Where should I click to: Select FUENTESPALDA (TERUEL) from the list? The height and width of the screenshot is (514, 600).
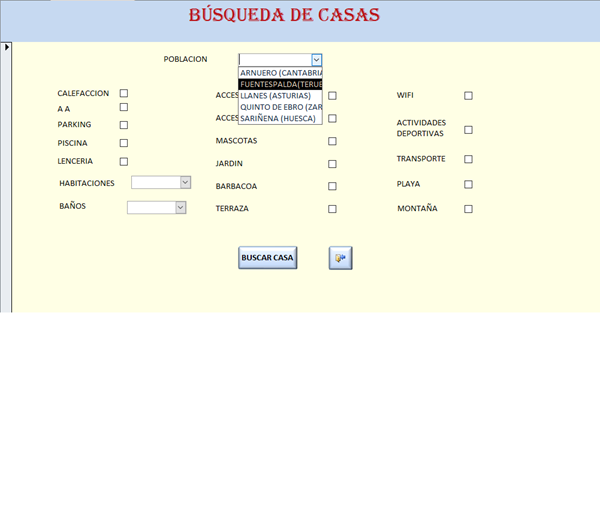coord(280,84)
